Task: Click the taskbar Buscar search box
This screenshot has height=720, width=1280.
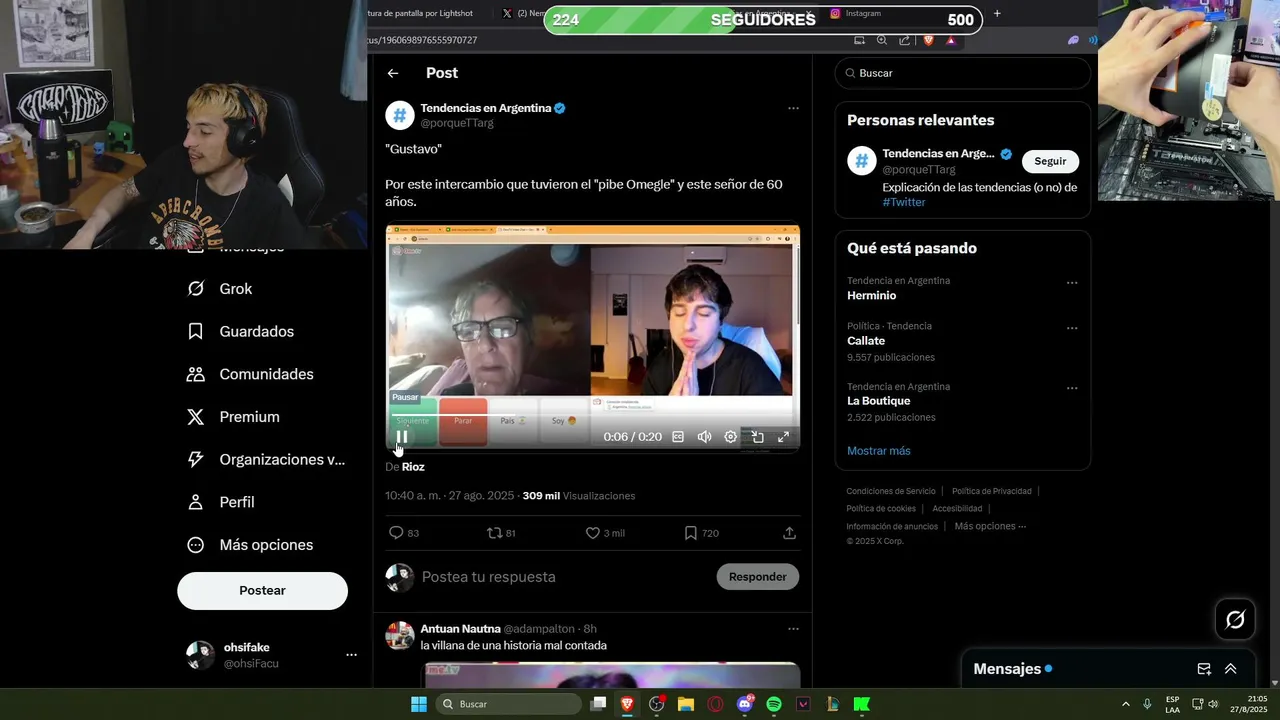Action: pyautogui.click(x=507, y=704)
